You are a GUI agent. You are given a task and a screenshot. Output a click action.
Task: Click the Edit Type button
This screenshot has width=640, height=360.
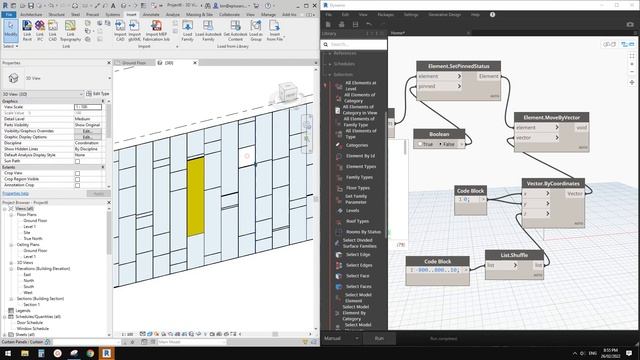[98, 94]
